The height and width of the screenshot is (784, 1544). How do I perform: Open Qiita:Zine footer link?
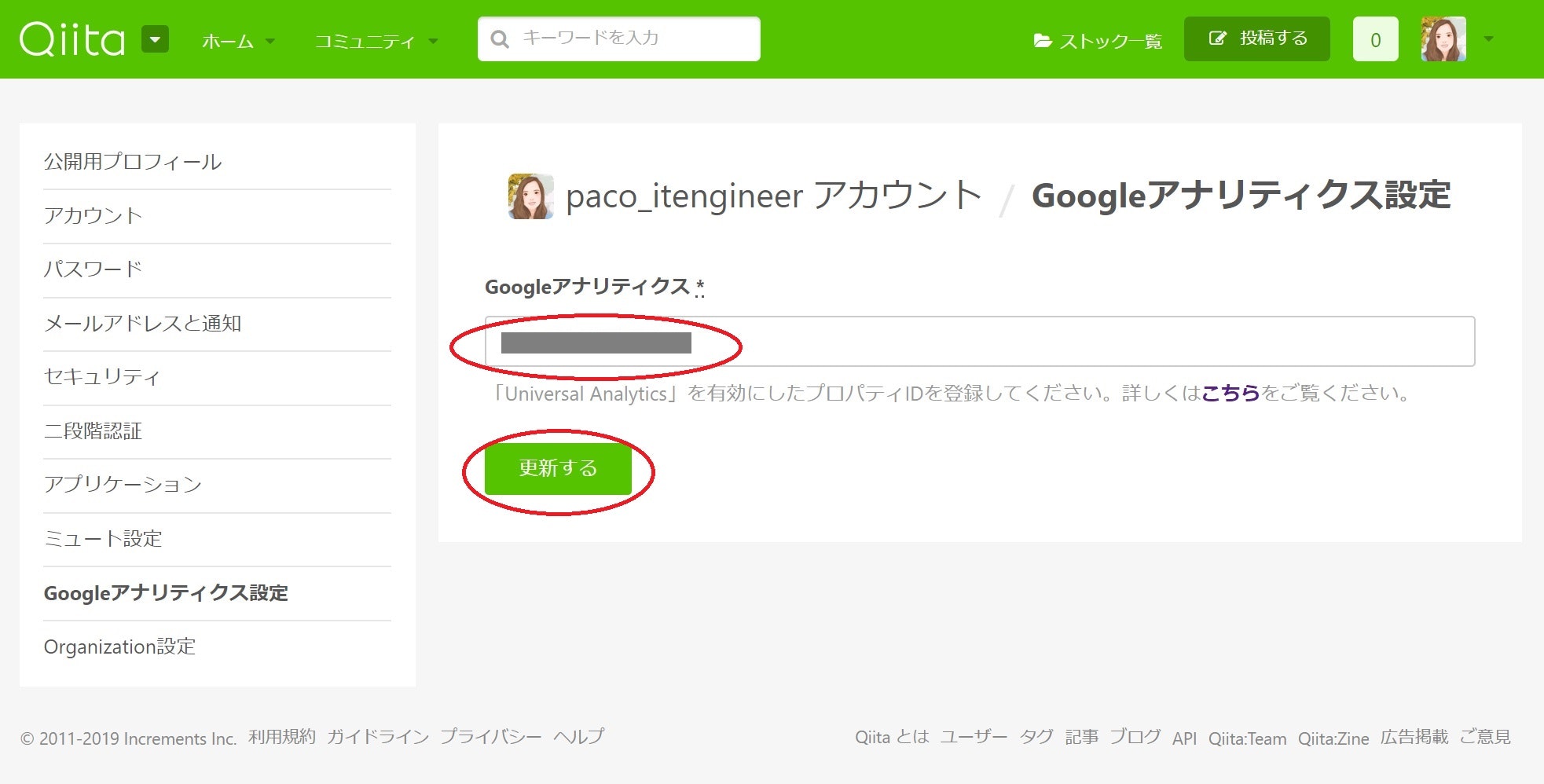click(1333, 738)
